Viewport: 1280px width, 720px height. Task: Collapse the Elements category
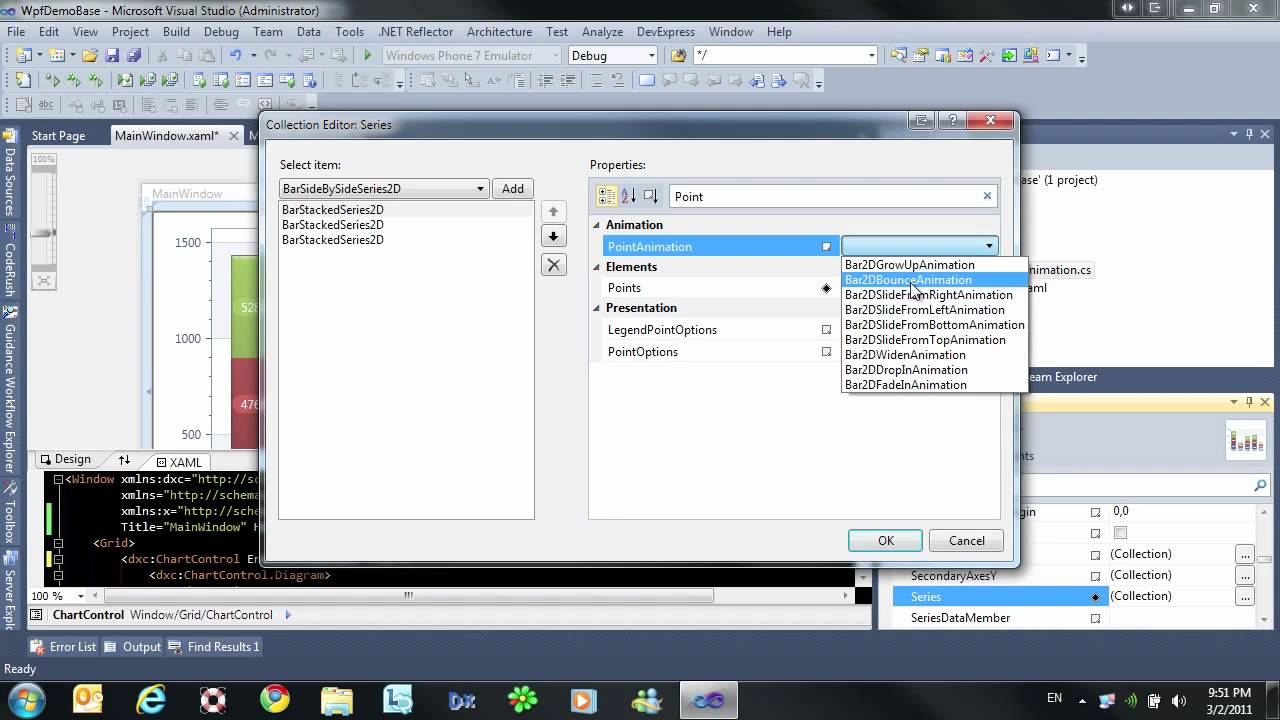pyautogui.click(x=597, y=267)
